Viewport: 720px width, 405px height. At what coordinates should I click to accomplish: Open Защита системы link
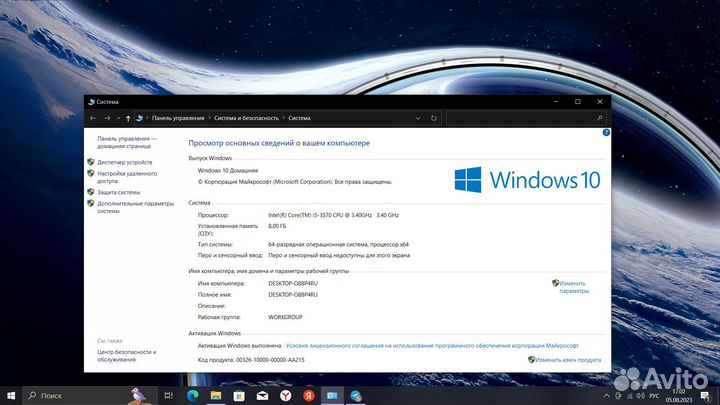tap(118, 192)
